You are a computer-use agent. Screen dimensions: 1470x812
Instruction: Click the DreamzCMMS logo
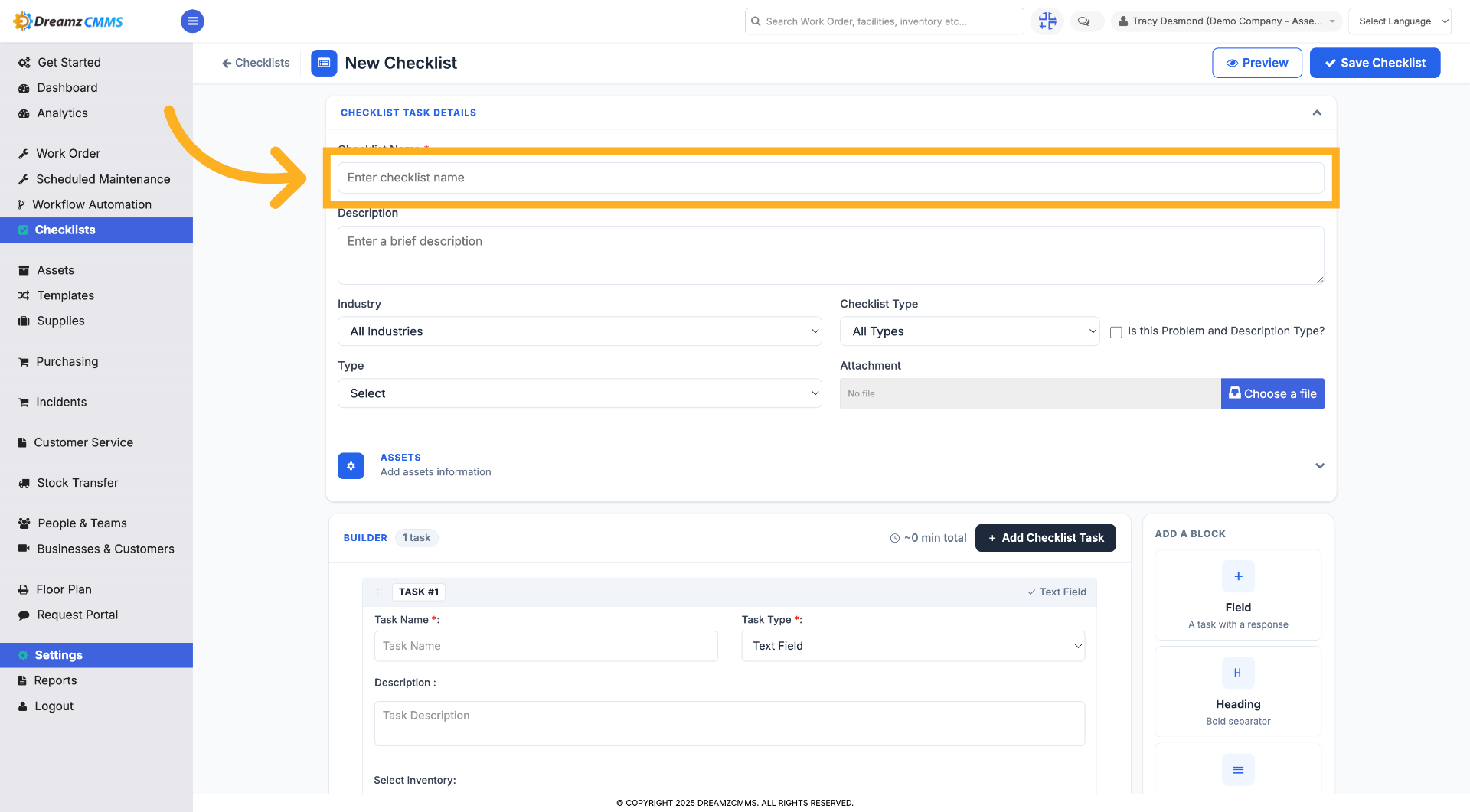pos(68,21)
